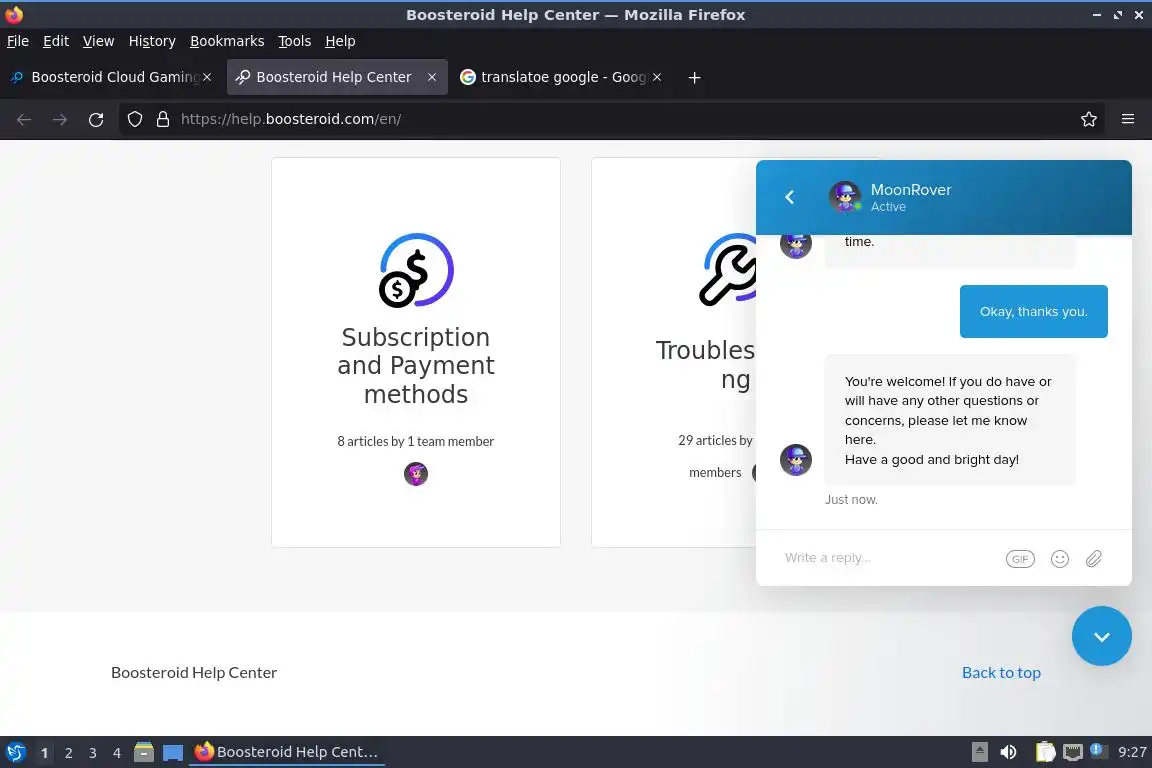Click the network monitor icon in system tray
1152x768 pixels.
click(1073, 752)
